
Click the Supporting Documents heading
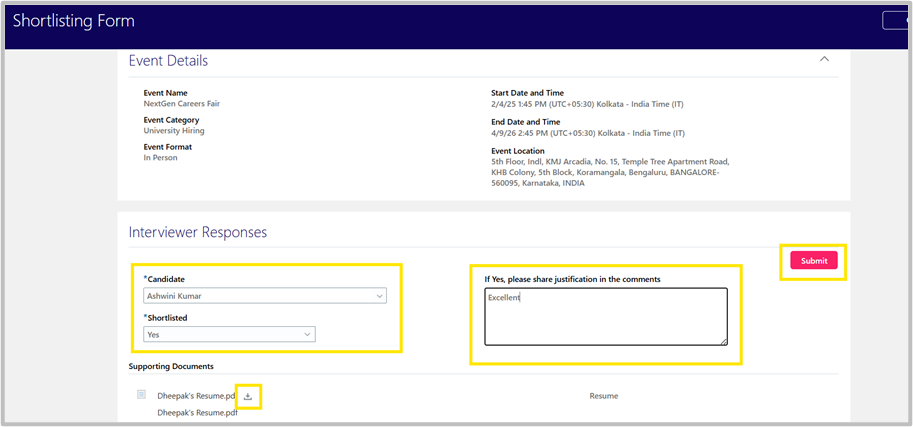(171, 367)
